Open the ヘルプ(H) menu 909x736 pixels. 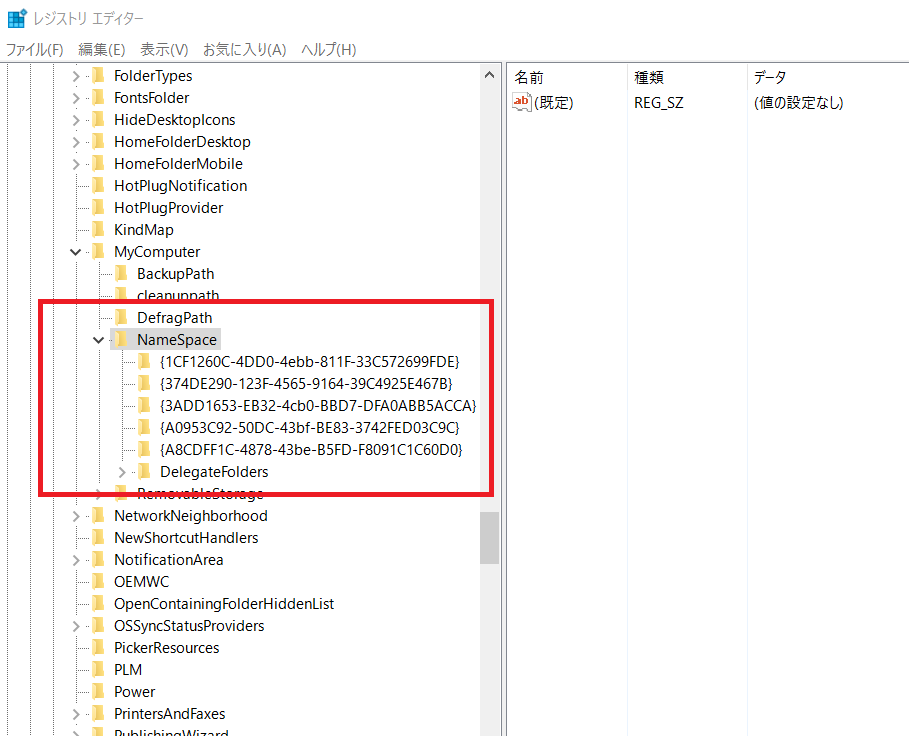pos(328,50)
